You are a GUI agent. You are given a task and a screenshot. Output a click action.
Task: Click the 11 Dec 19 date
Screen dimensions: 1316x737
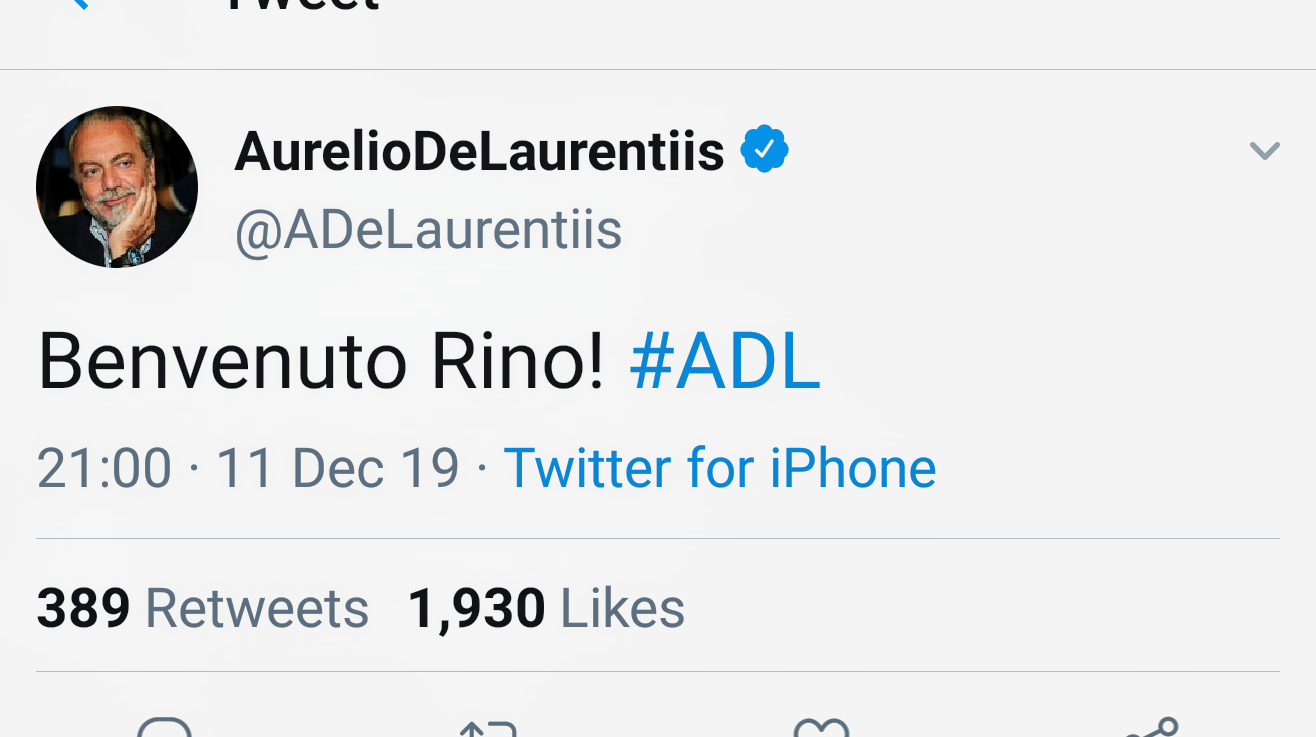click(x=337, y=468)
